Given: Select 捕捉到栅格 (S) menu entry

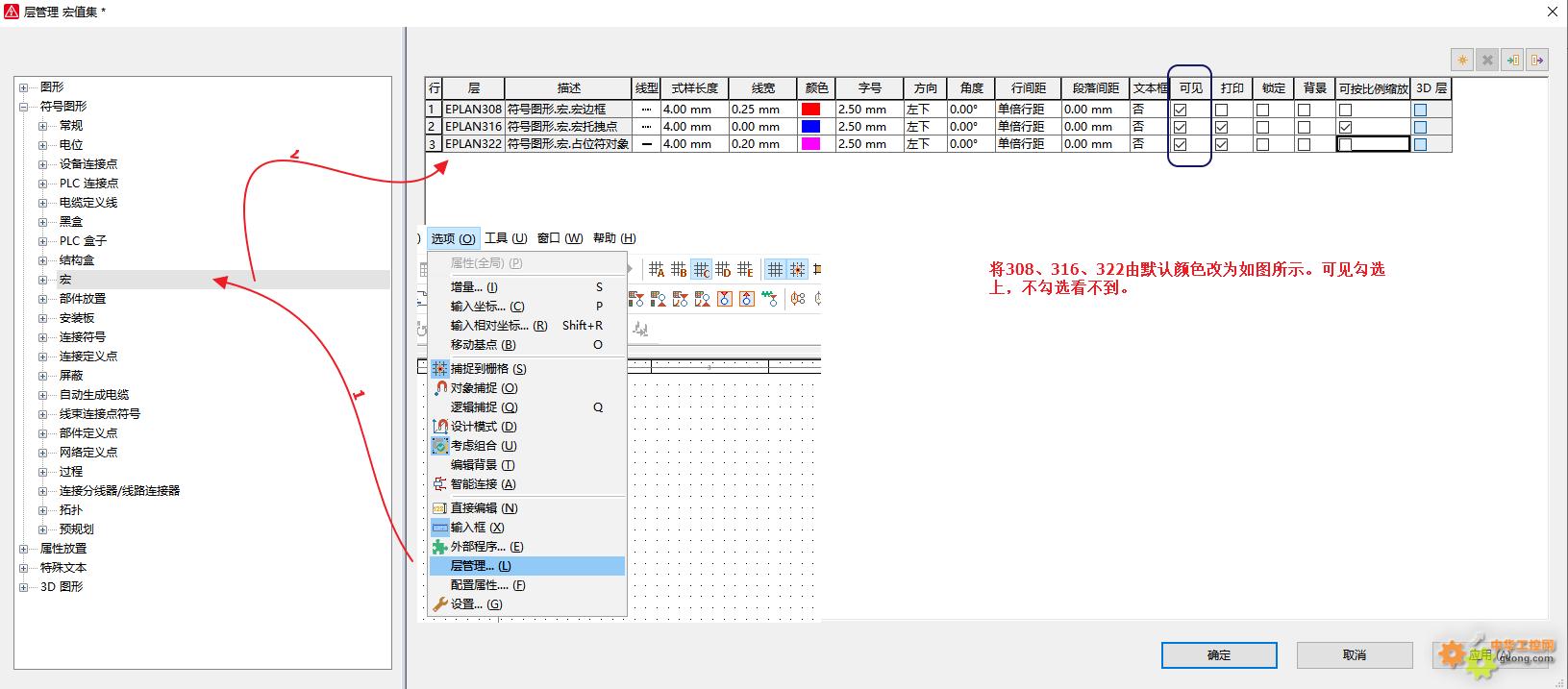Looking at the screenshot, I should pos(527,369).
